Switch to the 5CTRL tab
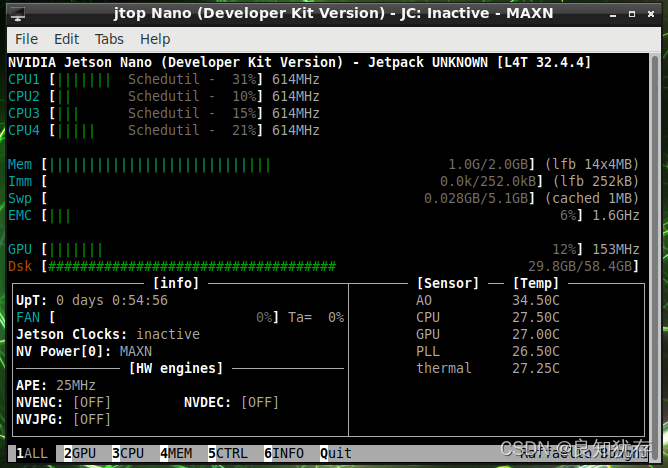The height and width of the screenshot is (468, 668). coord(227,453)
